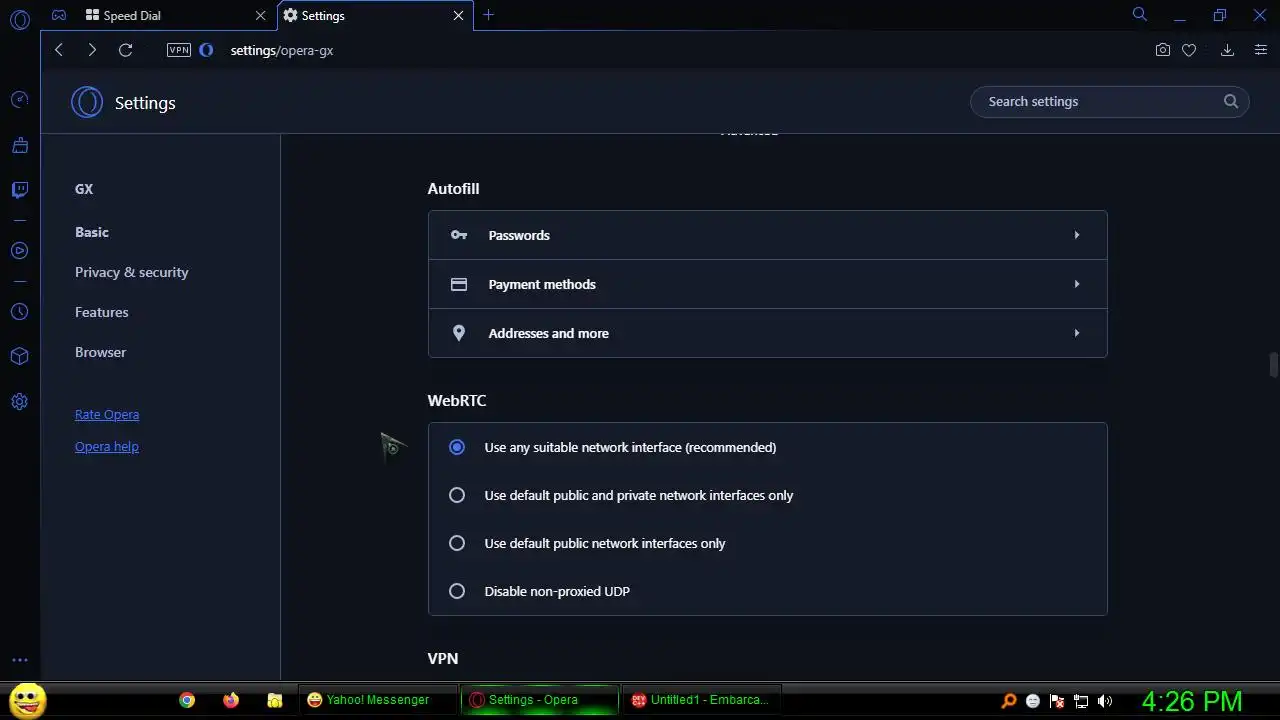Open the Rate Opera link
The image size is (1280, 720).
(x=107, y=414)
